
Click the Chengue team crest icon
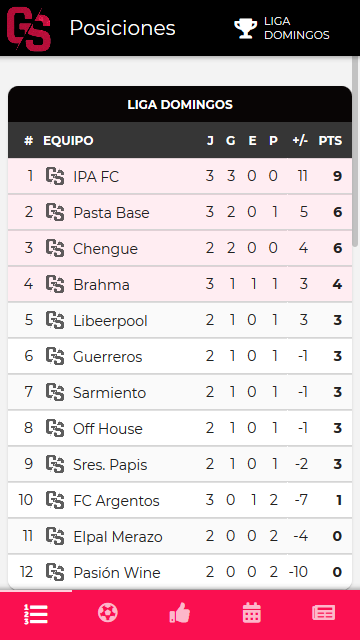55,248
